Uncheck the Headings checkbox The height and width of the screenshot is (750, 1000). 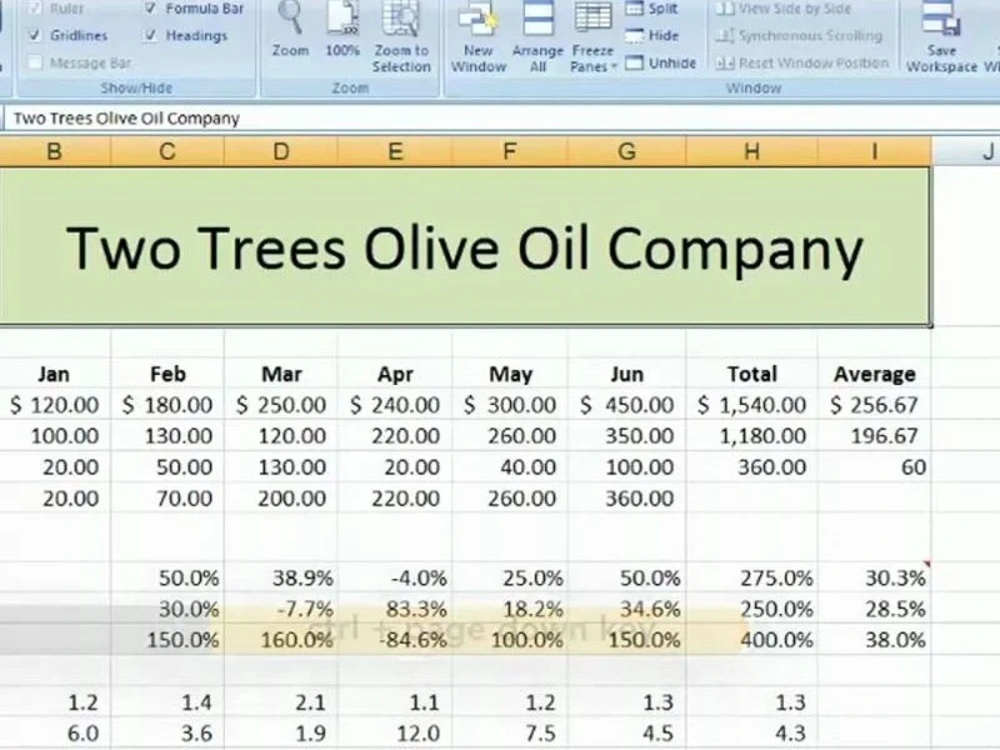click(x=151, y=36)
